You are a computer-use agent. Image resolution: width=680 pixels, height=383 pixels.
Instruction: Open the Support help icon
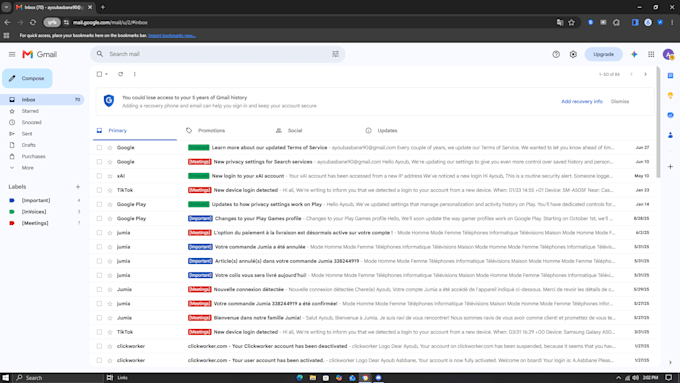556,54
